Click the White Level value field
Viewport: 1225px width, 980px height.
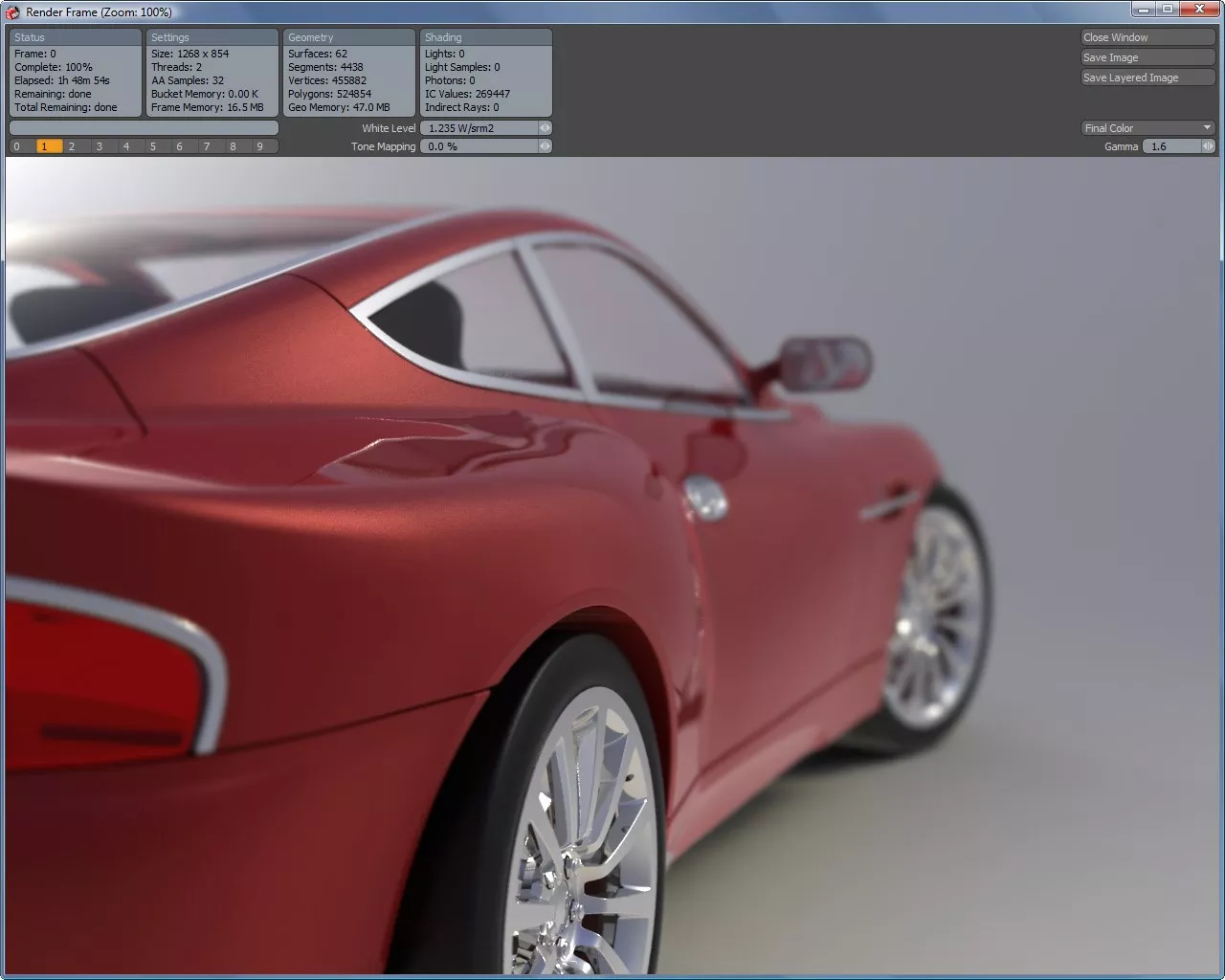click(x=479, y=127)
